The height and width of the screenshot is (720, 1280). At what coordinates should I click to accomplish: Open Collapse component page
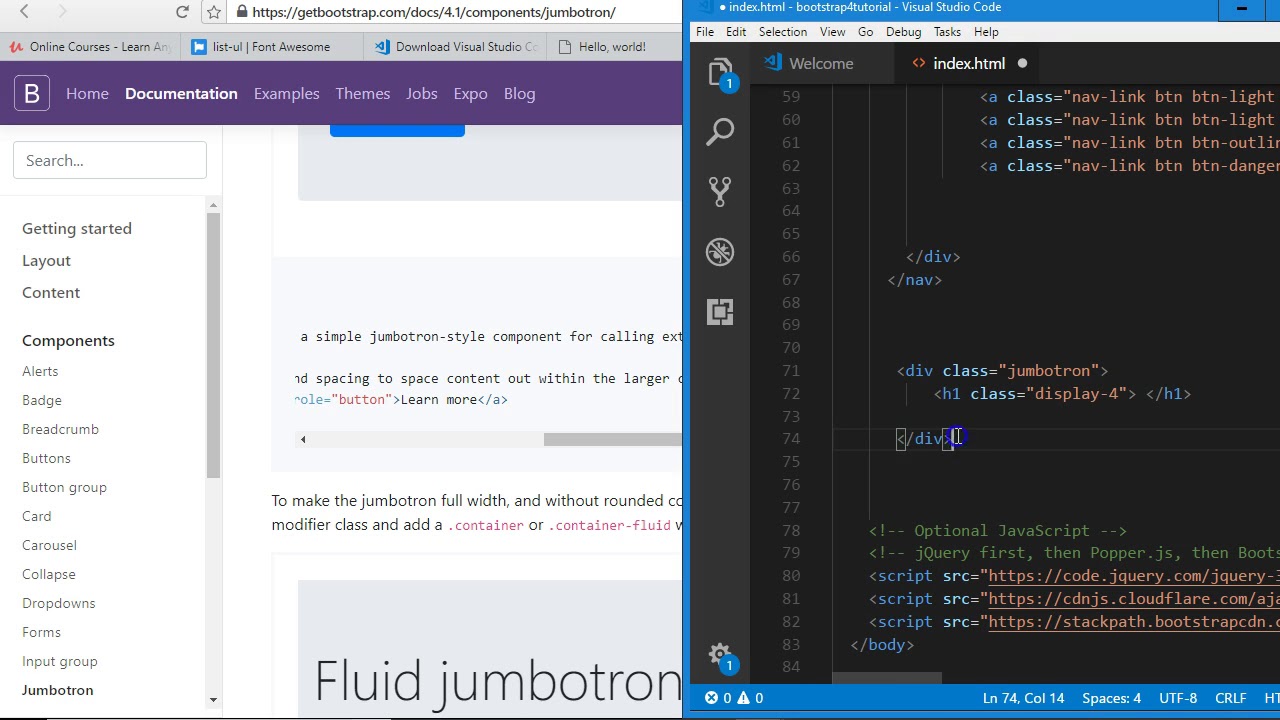[49, 574]
